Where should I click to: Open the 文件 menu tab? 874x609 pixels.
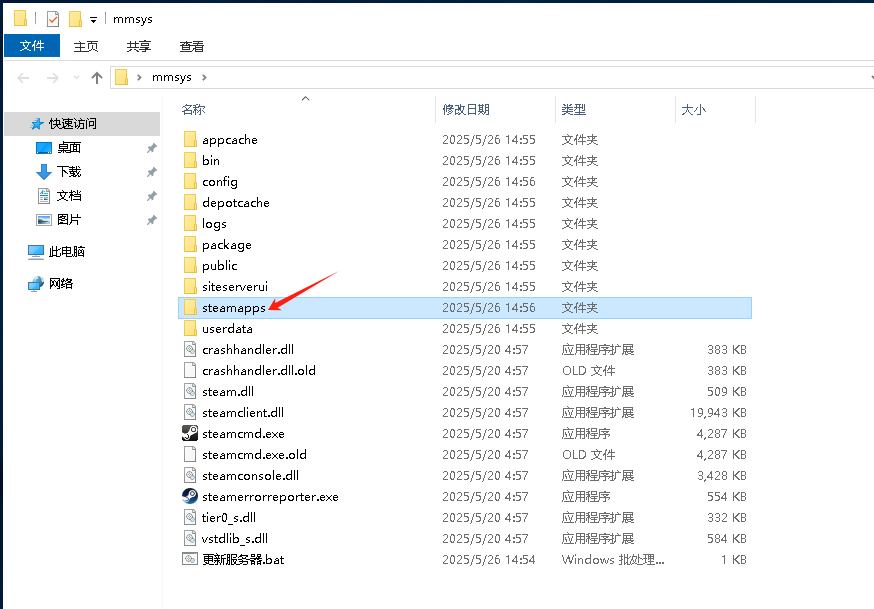[x=32, y=46]
